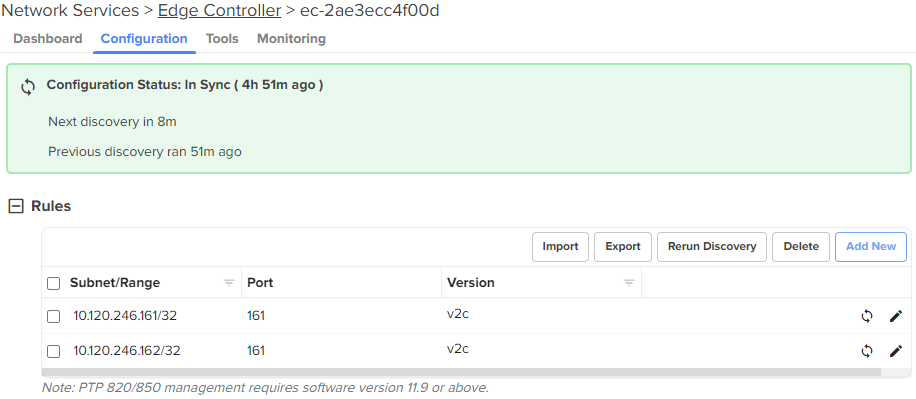916x399 pixels.
Task: Edit the 10.120.246.162/32 rule with pencil
Action: 896,351
